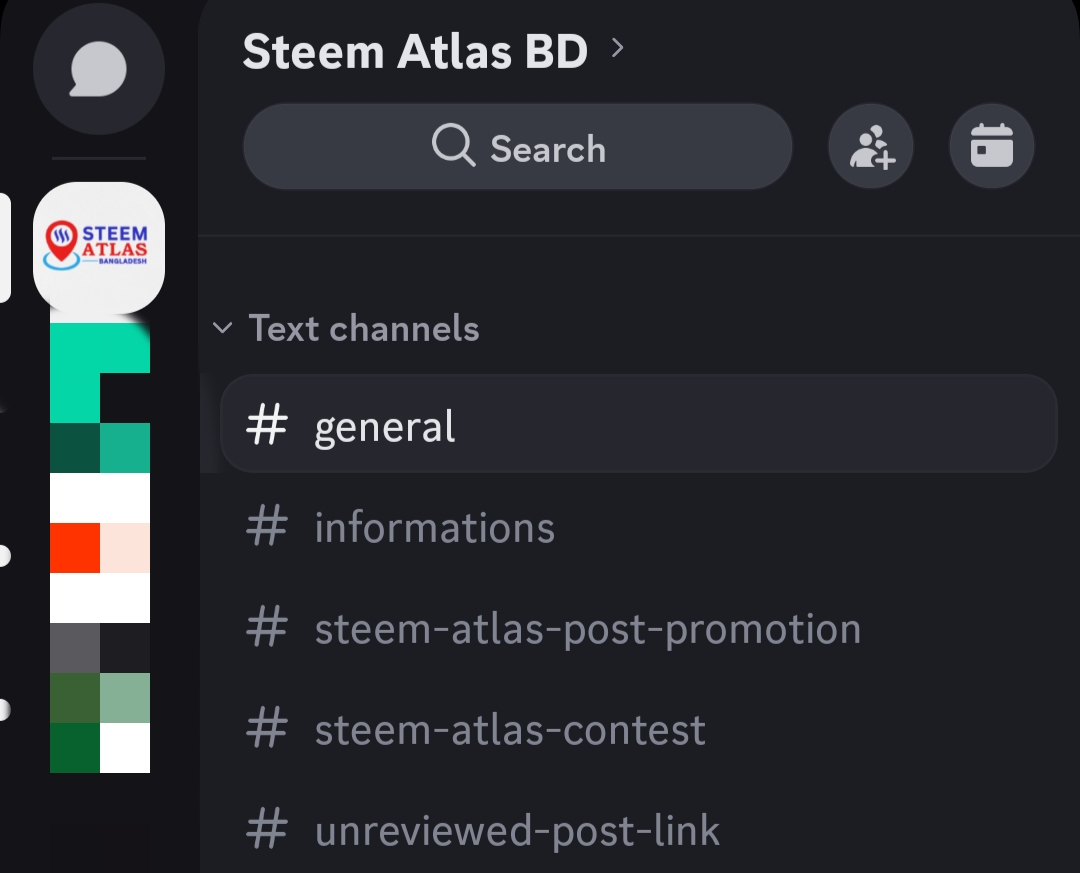Viewport: 1080px width, 873px height.
Task: Focus the Search input field
Action: (548, 148)
